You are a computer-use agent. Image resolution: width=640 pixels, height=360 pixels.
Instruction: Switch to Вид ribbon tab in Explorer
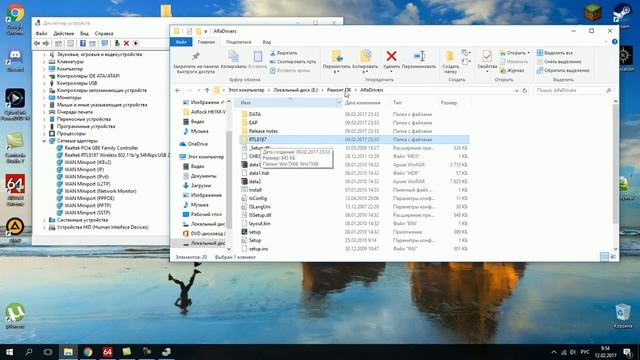click(x=267, y=42)
